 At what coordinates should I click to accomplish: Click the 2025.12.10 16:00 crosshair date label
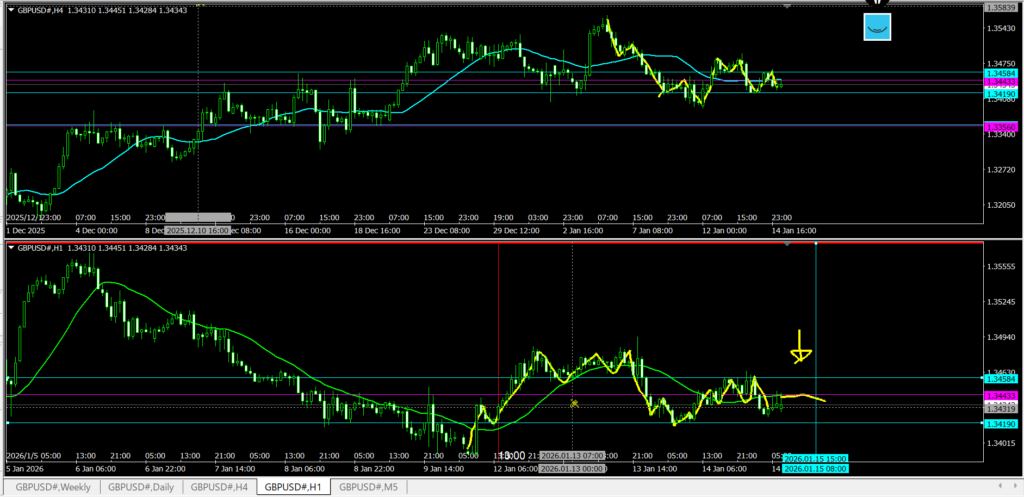pyautogui.click(x=198, y=216)
